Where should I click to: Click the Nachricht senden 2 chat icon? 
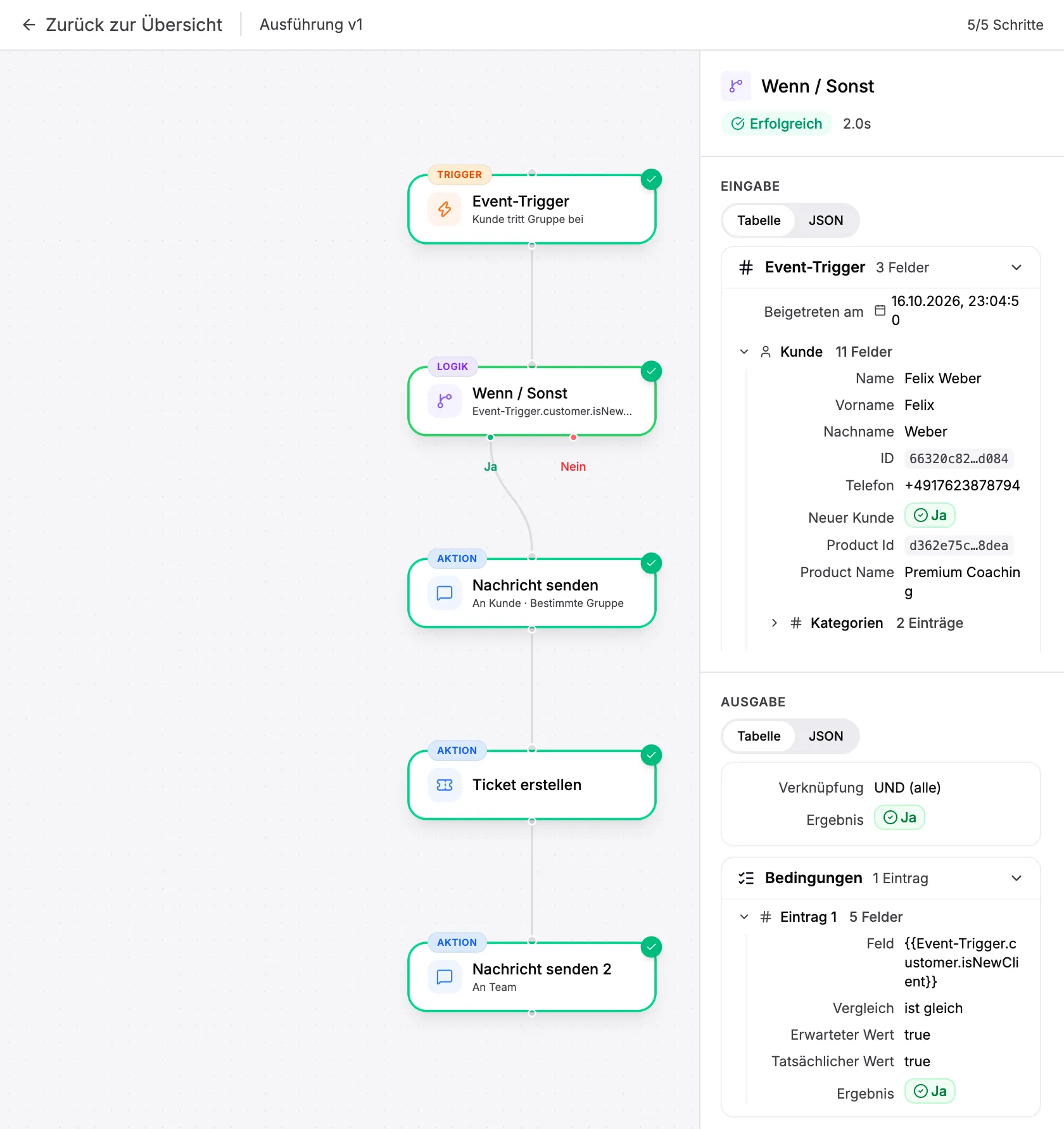tap(445, 977)
